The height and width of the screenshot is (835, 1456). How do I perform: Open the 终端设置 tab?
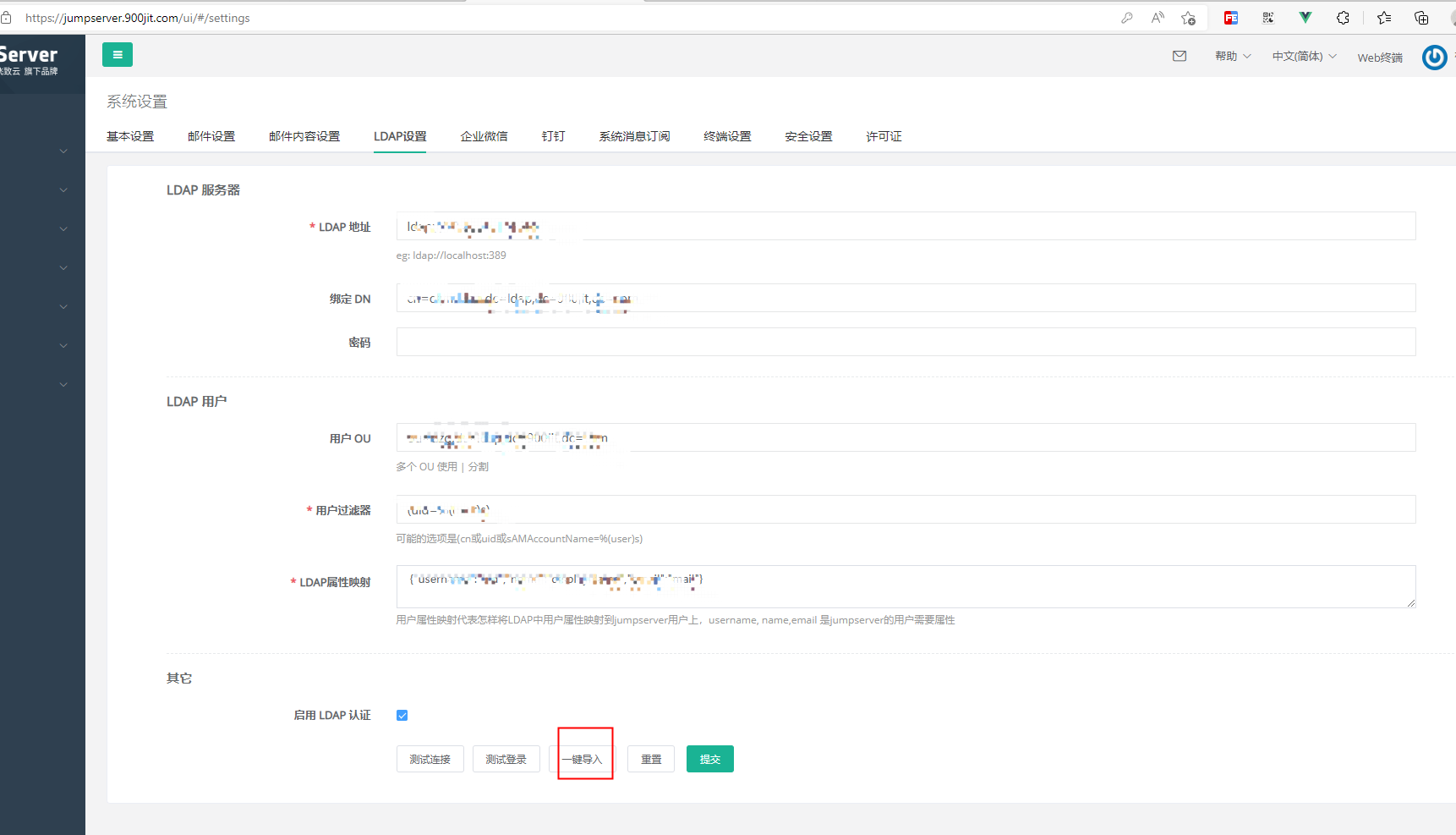(x=727, y=136)
